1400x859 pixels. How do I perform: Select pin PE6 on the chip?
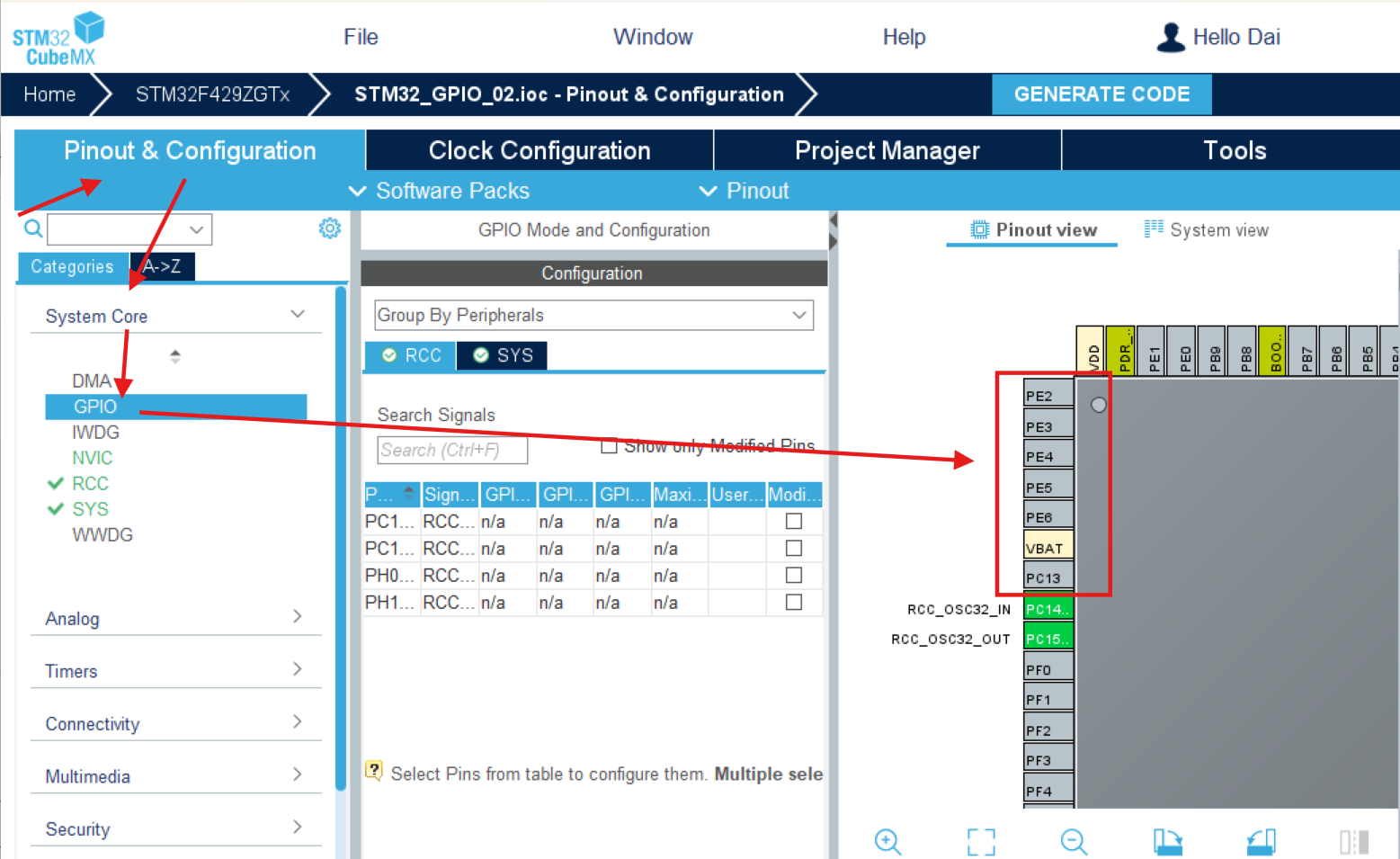coord(1048,516)
